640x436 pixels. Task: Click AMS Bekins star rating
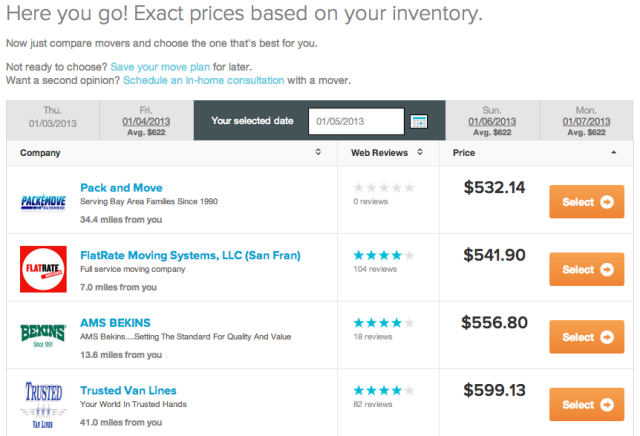coord(383,322)
